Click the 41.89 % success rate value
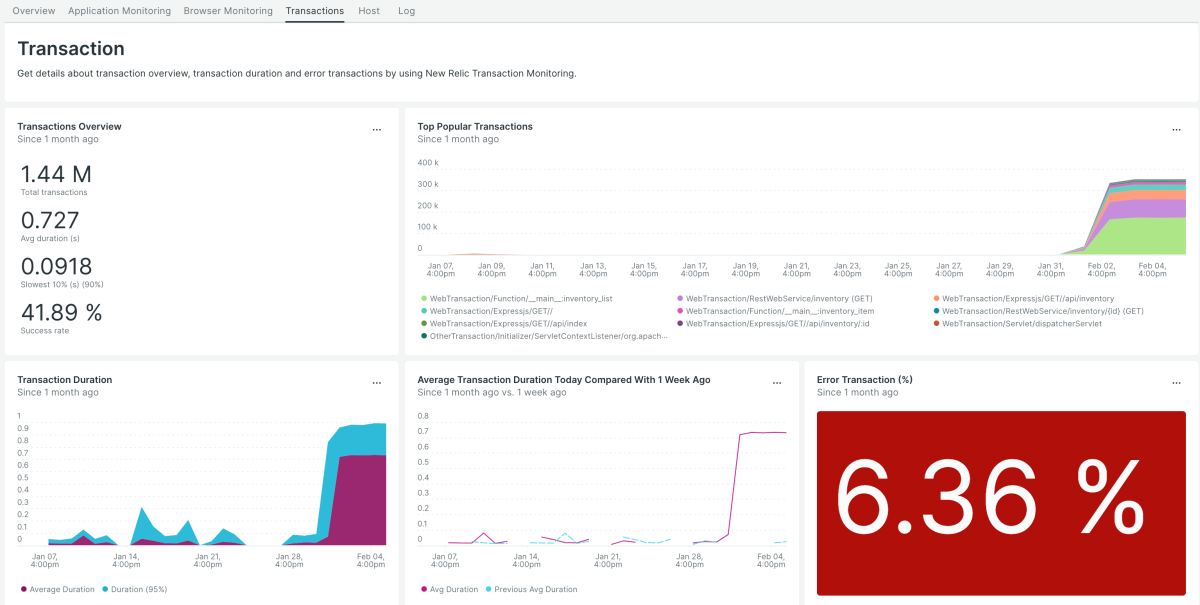 click(62, 312)
